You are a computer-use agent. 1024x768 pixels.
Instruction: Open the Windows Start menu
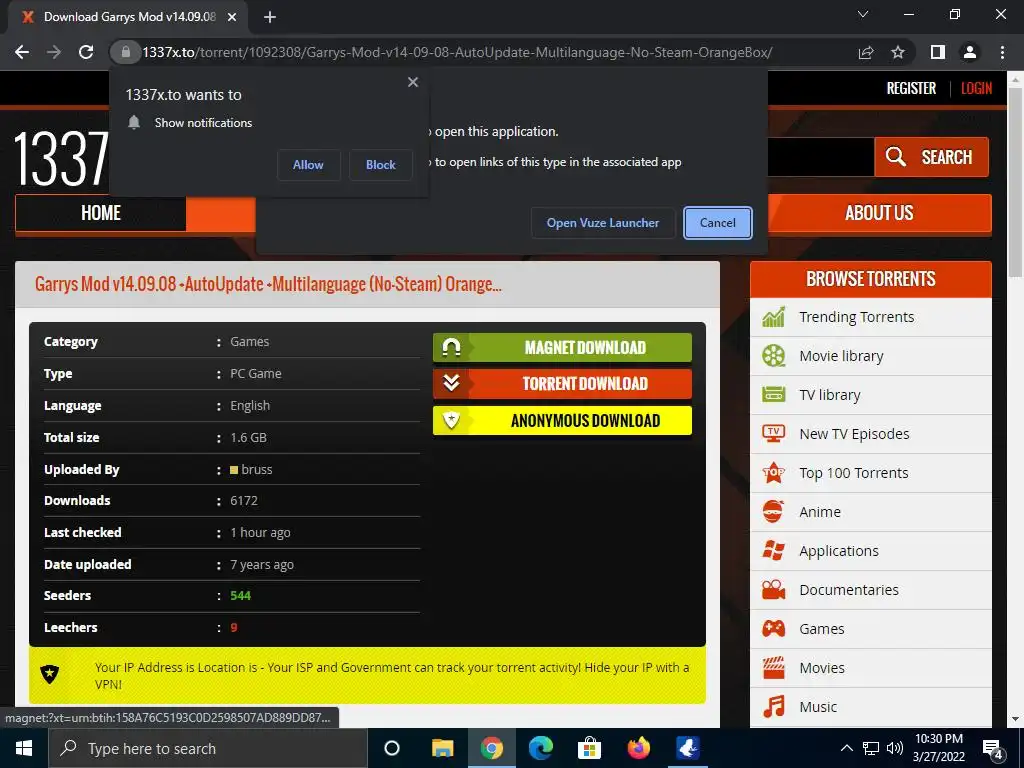click(x=24, y=748)
